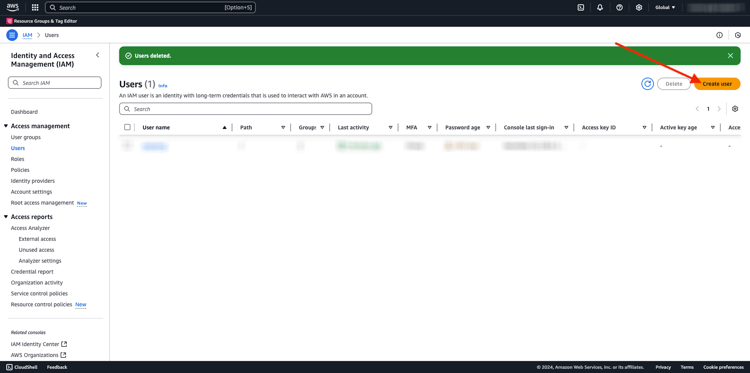This screenshot has width=750, height=373.
Task: Dismiss the Users deleted banner
Action: click(x=730, y=56)
